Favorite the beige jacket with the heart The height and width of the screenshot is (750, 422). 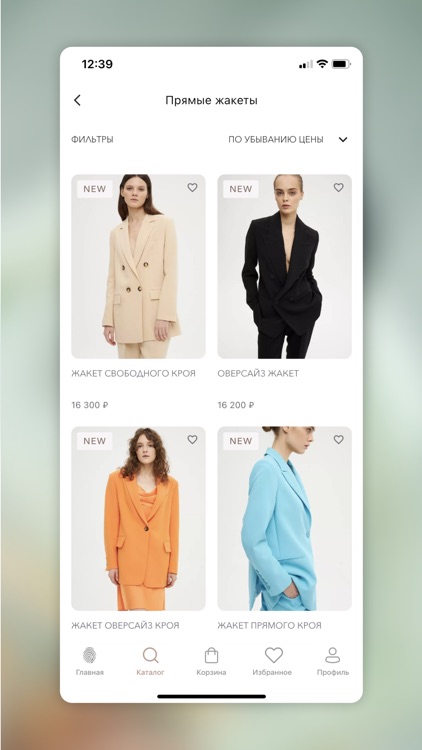[x=192, y=188]
